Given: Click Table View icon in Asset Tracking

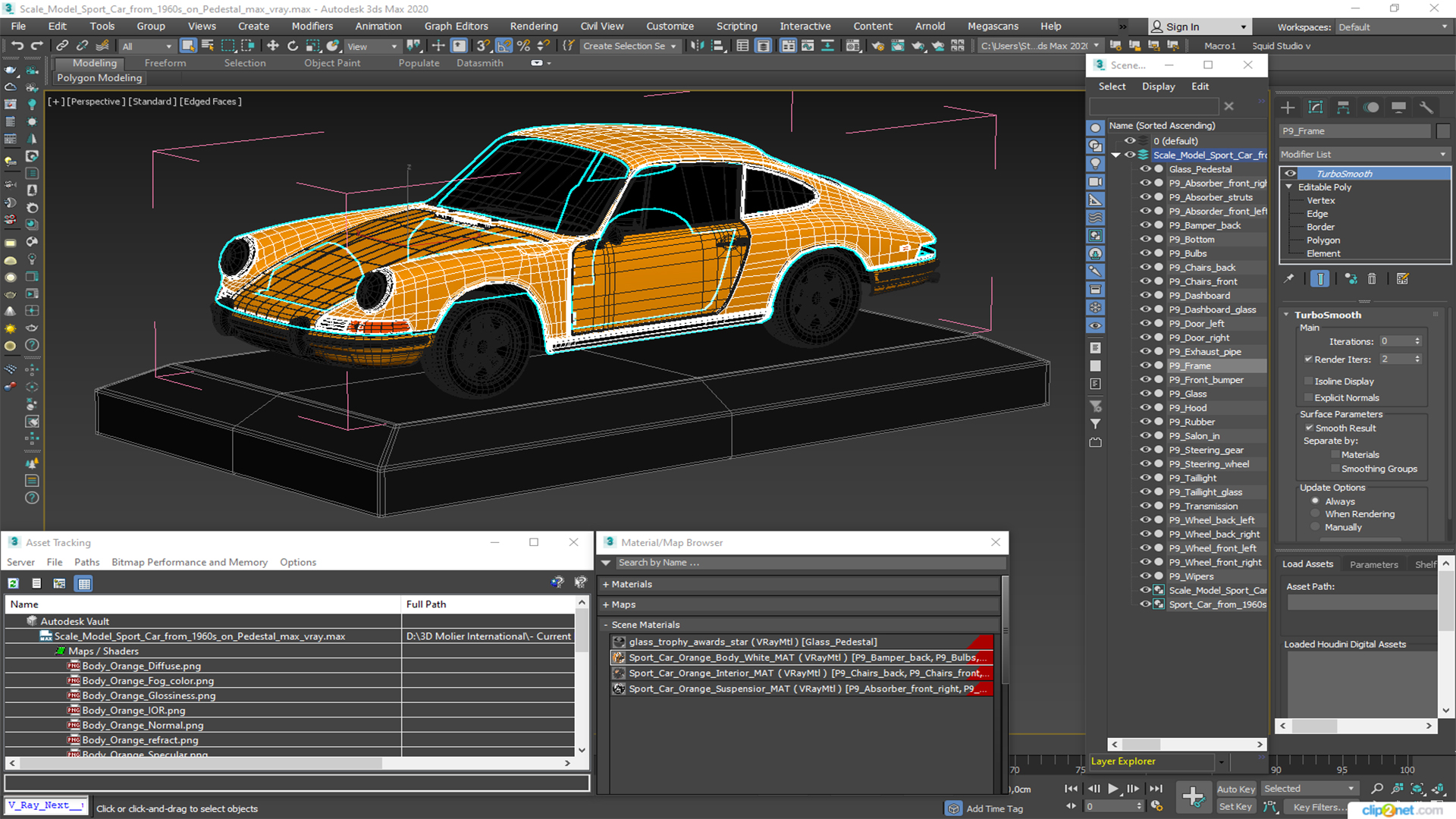Looking at the screenshot, I should 84,583.
